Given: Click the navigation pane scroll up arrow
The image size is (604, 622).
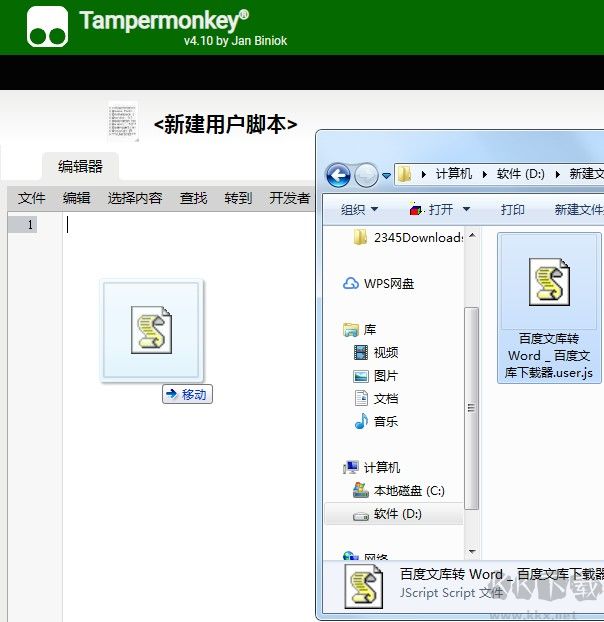Looking at the screenshot, I should pos(472,235).
